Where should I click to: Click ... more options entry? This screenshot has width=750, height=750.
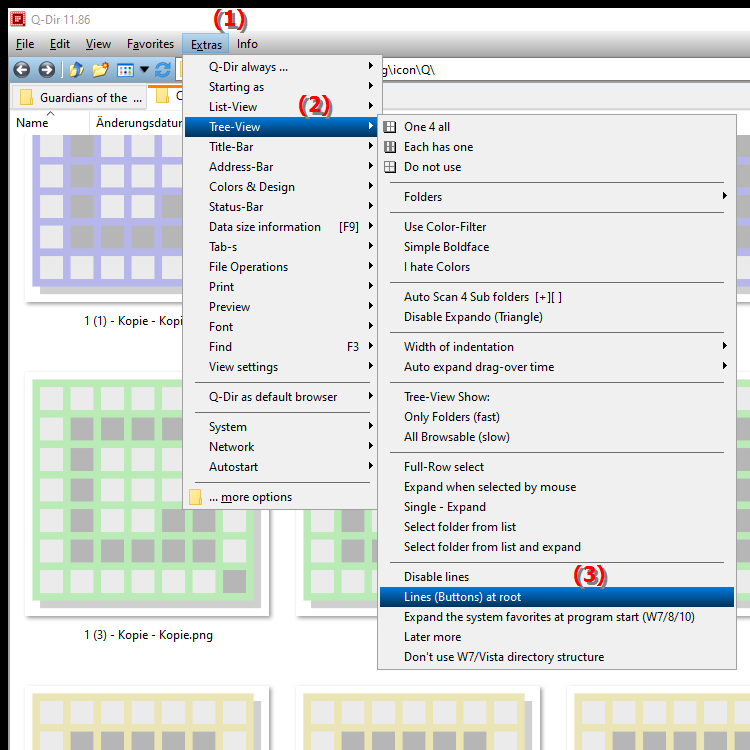tap(281, 497)
